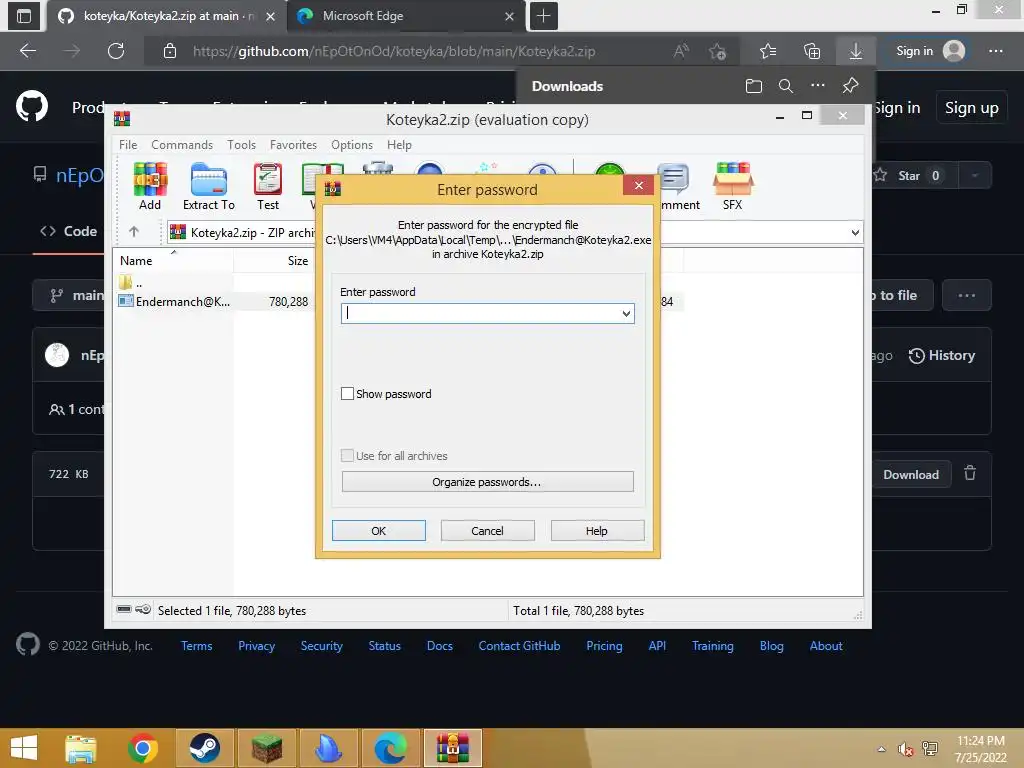The width and height of the screenshot is (1024, 768).
Task: Open the Commands menu in WinRAR
Action: pos(182,144)
